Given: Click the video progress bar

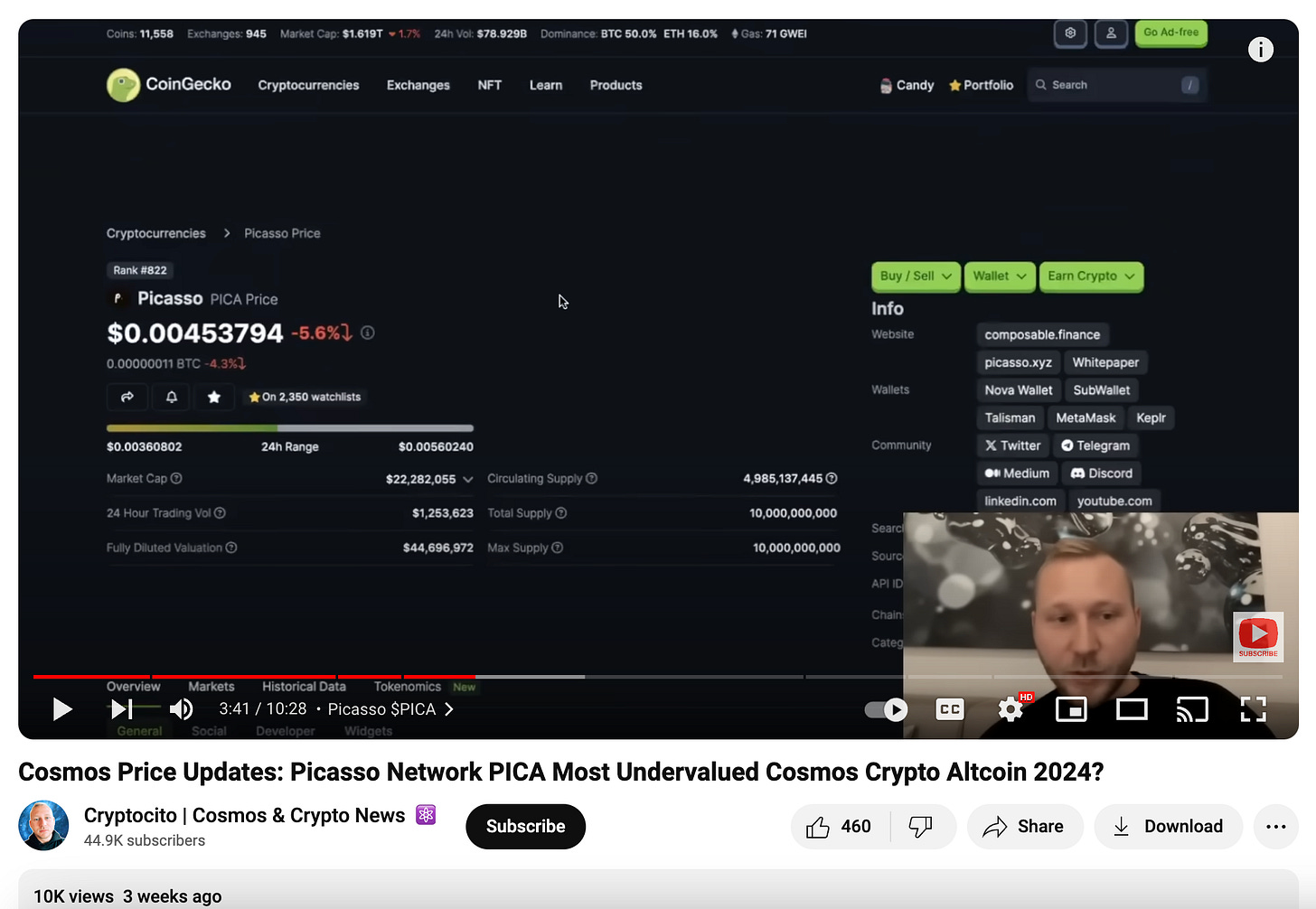Looking at the screenshot, I should pos(658,676).
